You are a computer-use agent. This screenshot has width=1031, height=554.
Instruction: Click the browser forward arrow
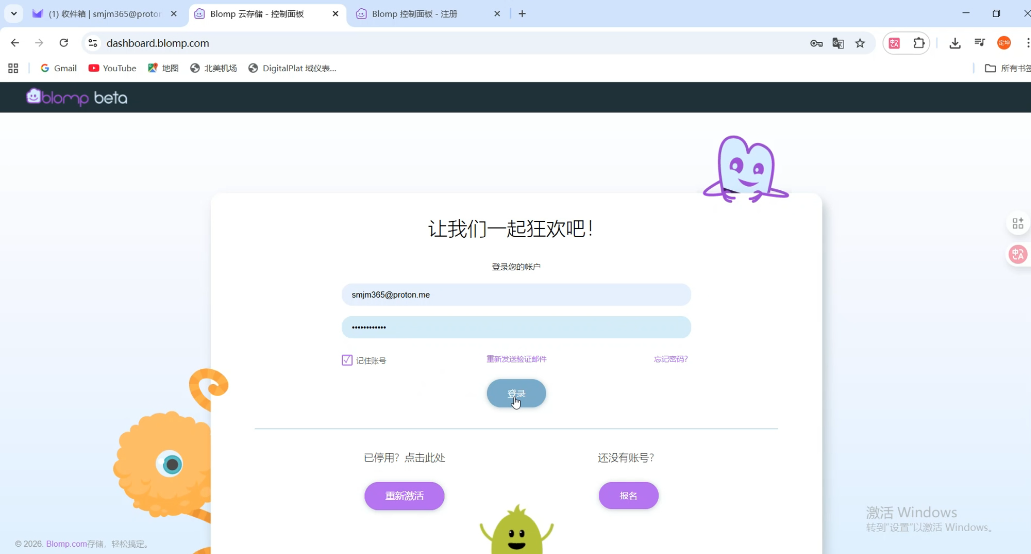point(39,43)
